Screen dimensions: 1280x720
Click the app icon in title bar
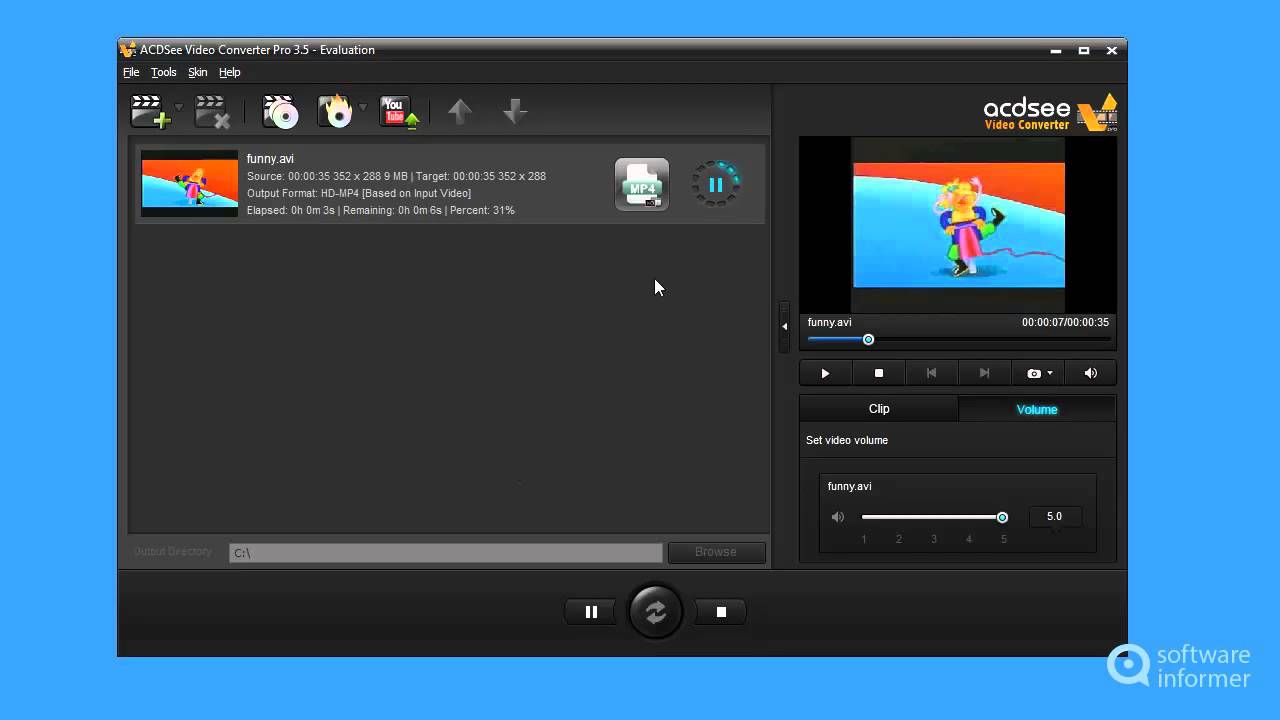pyautogui.click(x=127, y=49)
